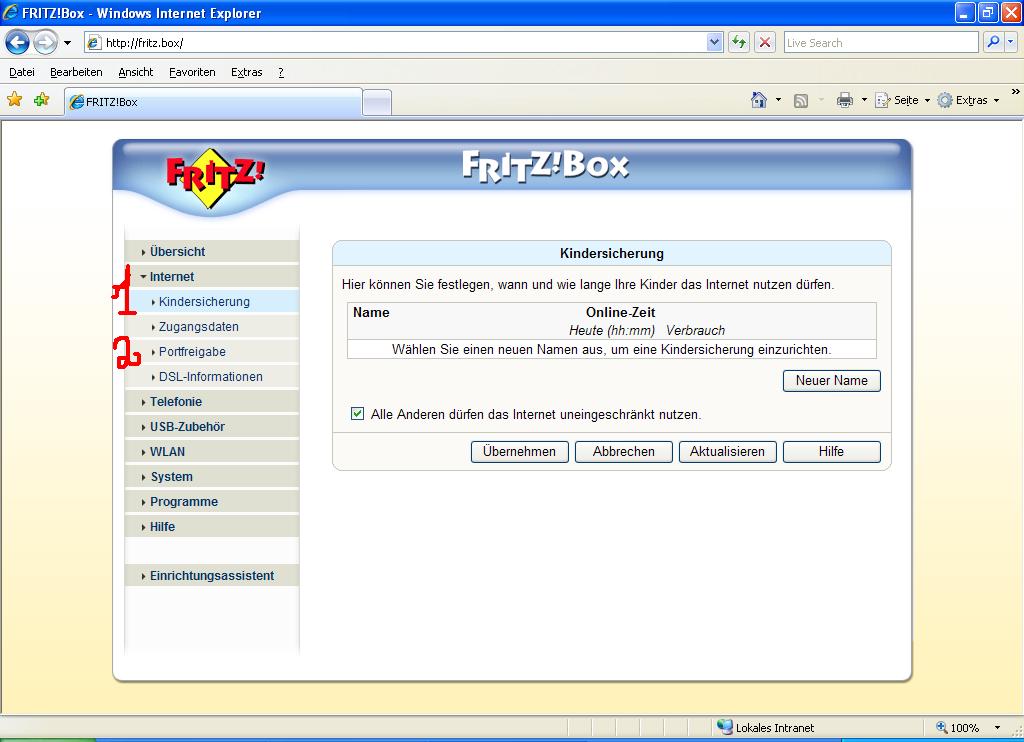The width and height of the screenshot is (1024, 742).
Task: Click the Add to Favorites icon
Action: pyautogui.click(x=41, y=100)
